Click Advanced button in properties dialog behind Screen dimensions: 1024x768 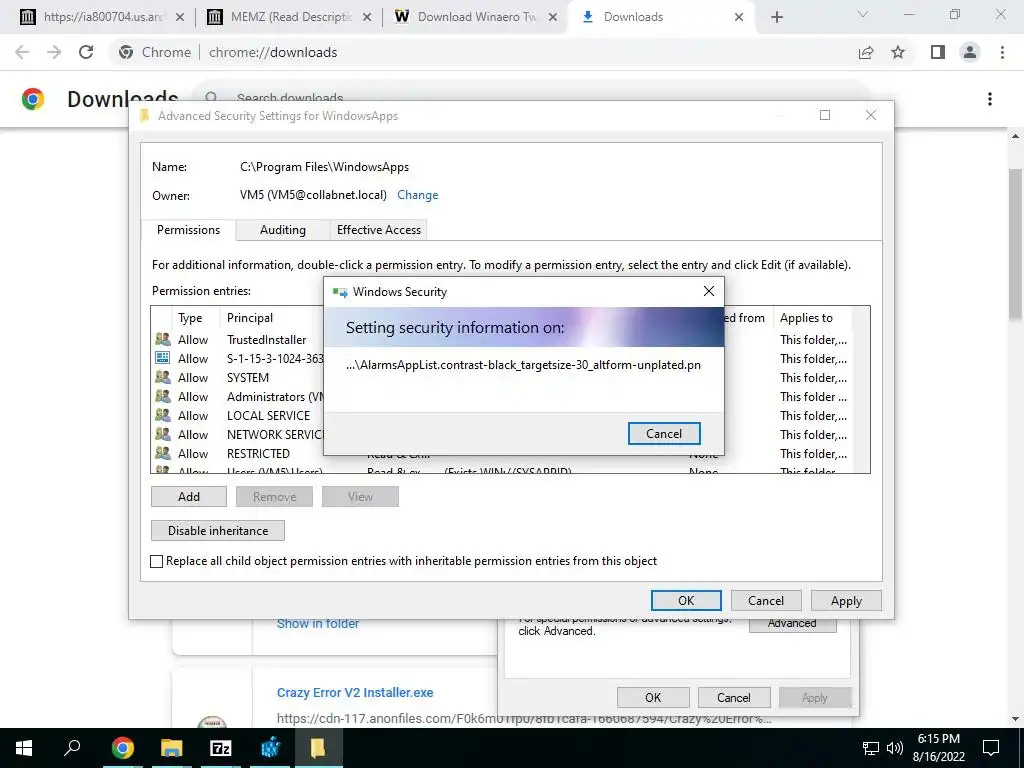792,624
